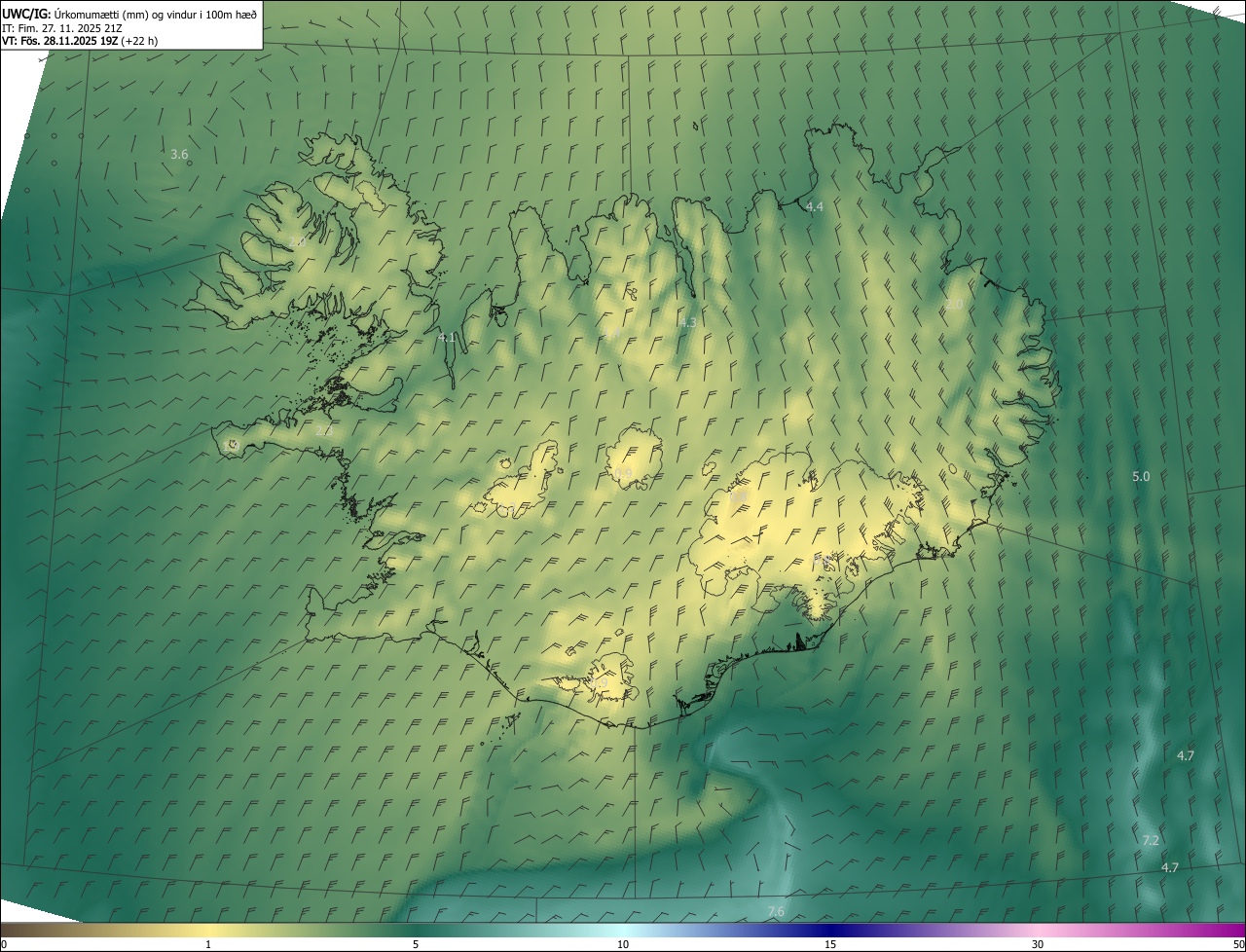
Task: Click the 7.2 value label on the map
Action: coord(1151,840)
